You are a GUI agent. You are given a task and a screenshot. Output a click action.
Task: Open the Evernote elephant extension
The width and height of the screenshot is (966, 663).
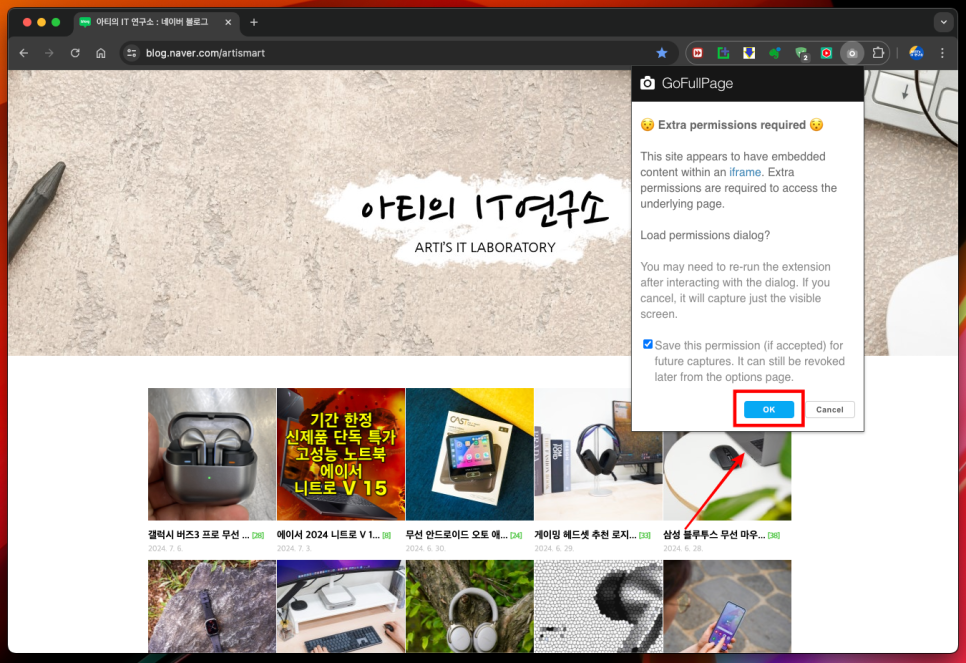pyautogui.click(x=775, y=53)
